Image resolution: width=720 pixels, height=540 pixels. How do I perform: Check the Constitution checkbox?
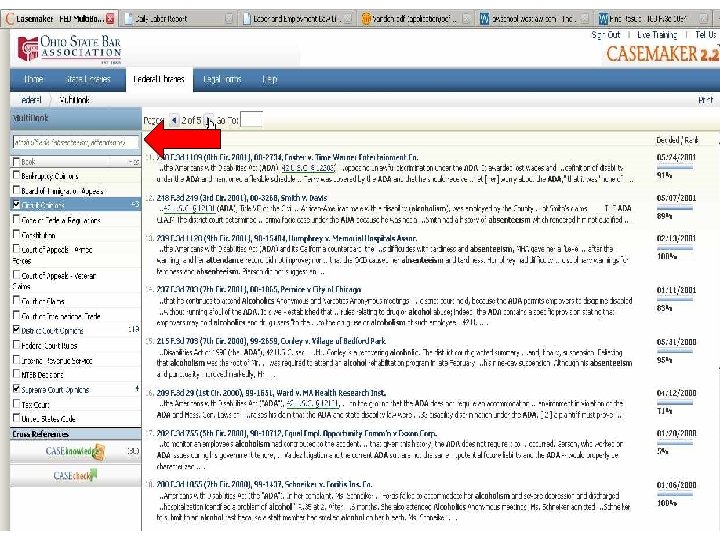[x=17, y=235]
